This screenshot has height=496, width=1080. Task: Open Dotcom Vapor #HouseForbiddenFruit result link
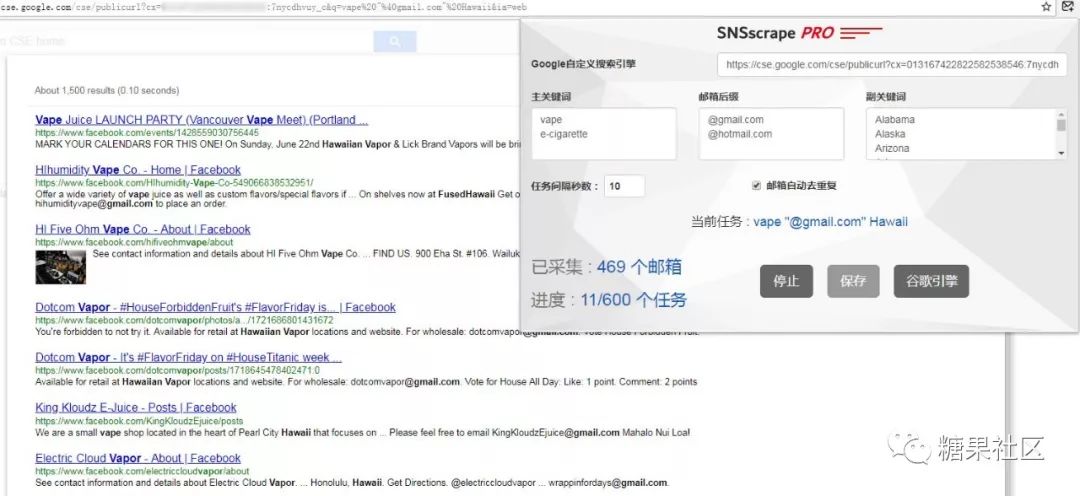(215, 307)
